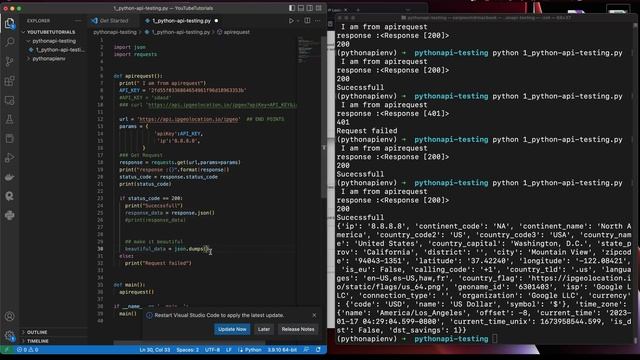The image size is (640, 360).
Task: Change end of line sequence LF
Action: pyautogui.click(x=229, y=350)
